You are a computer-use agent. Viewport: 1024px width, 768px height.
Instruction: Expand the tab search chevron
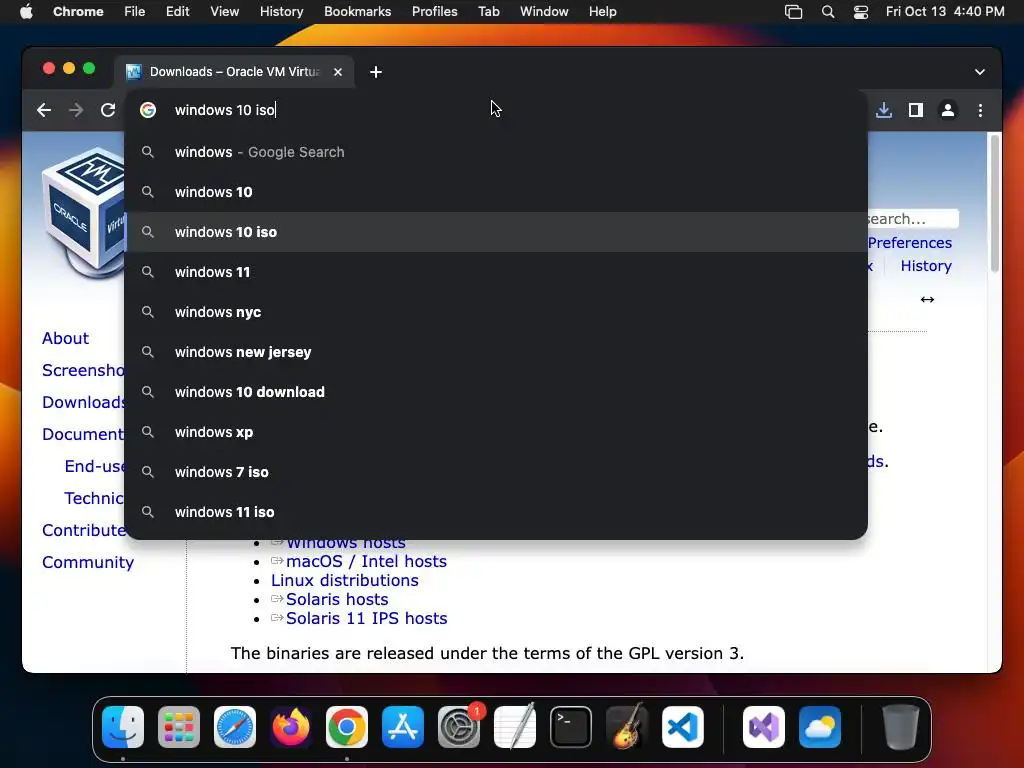coord(980,72)
